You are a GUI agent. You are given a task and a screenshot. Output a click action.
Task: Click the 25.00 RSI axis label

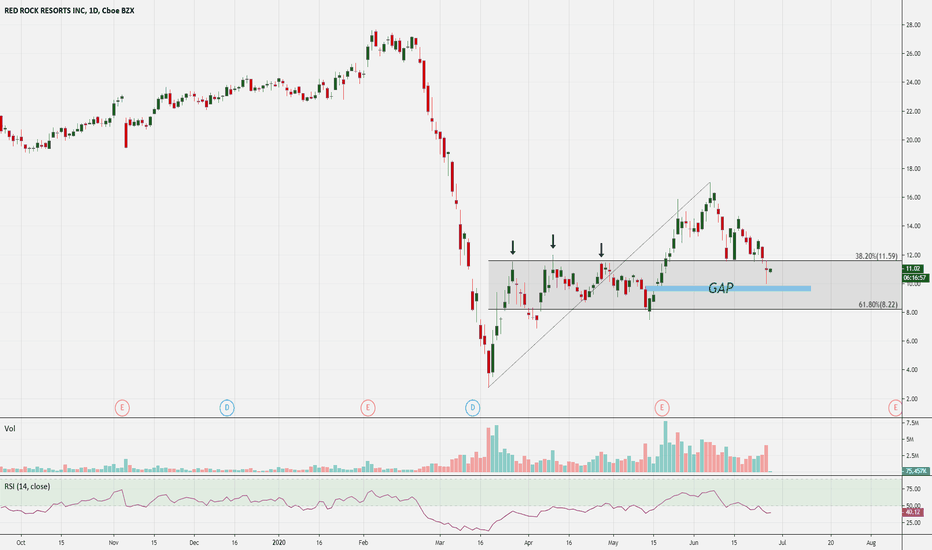(913, 523)
